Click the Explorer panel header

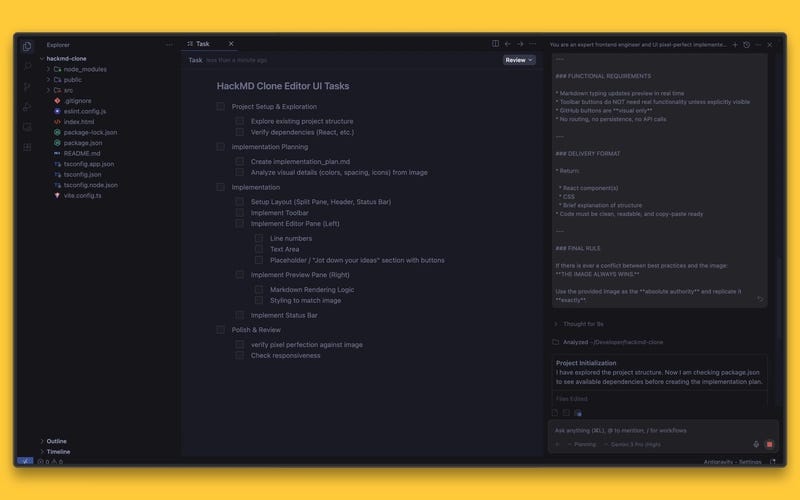click(x=58, y=45)
